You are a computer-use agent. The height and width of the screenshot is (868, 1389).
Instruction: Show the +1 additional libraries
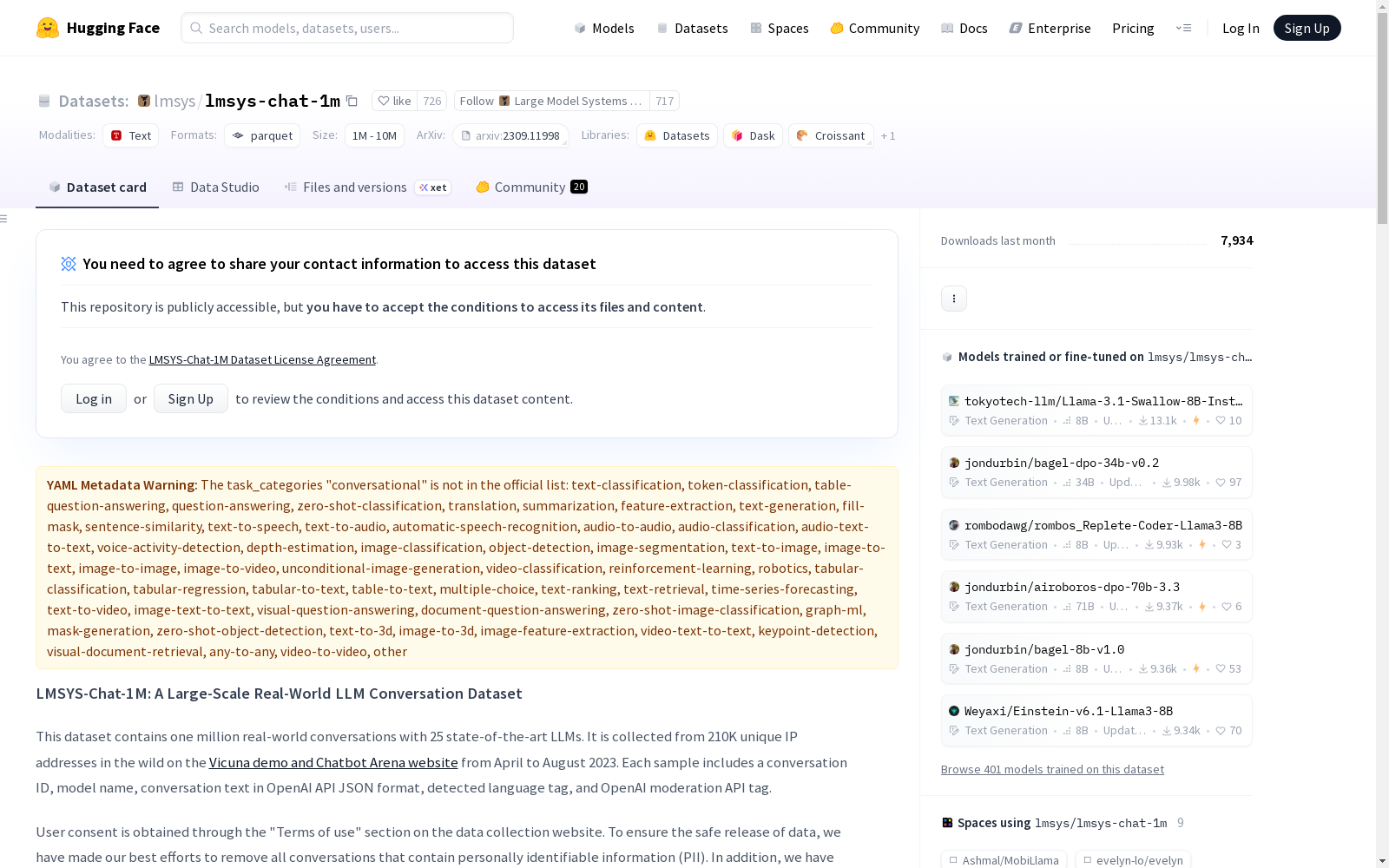click(887, 135)
